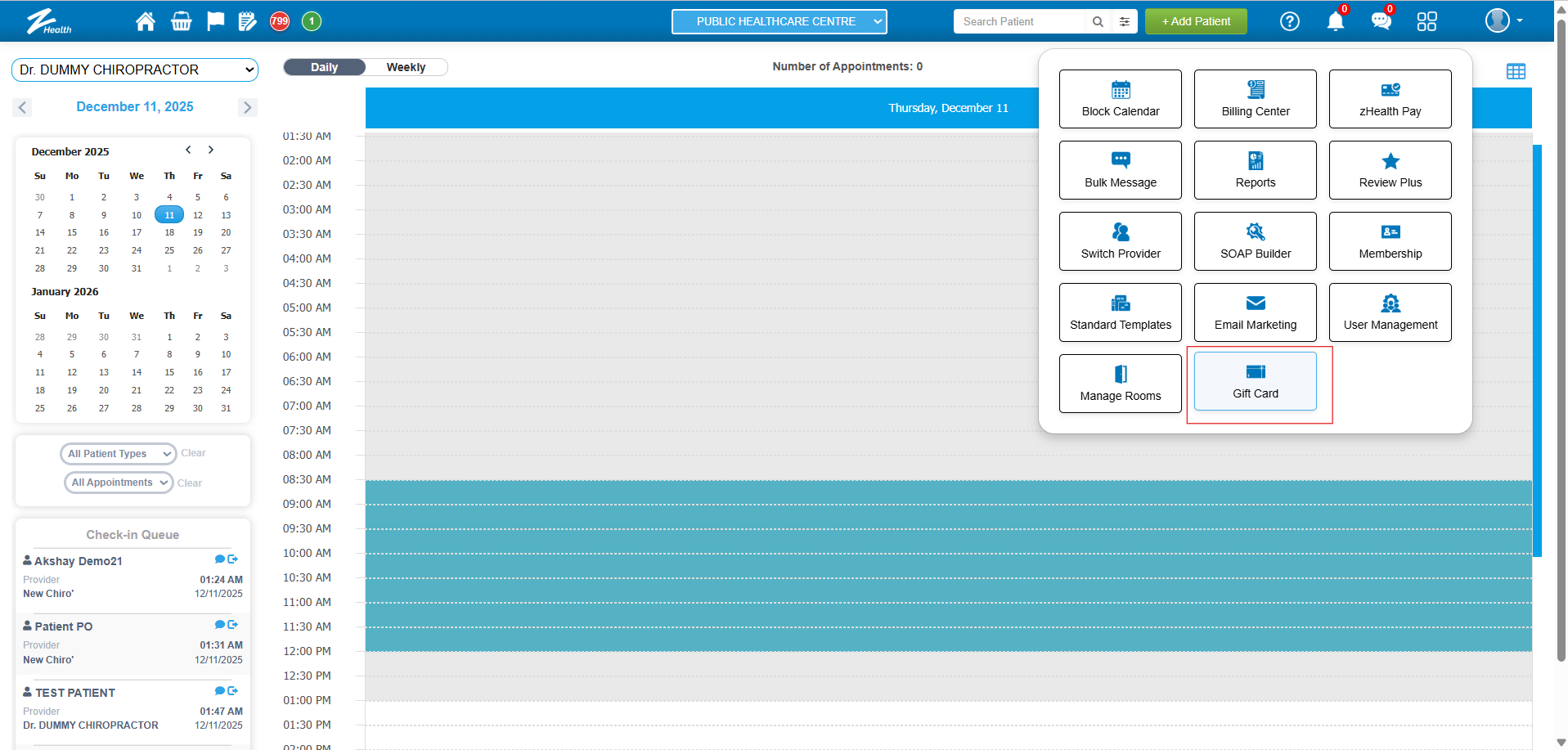1568x750 pixels.
Task: Select Billing Center menu tile
Action: point(1255,99)
